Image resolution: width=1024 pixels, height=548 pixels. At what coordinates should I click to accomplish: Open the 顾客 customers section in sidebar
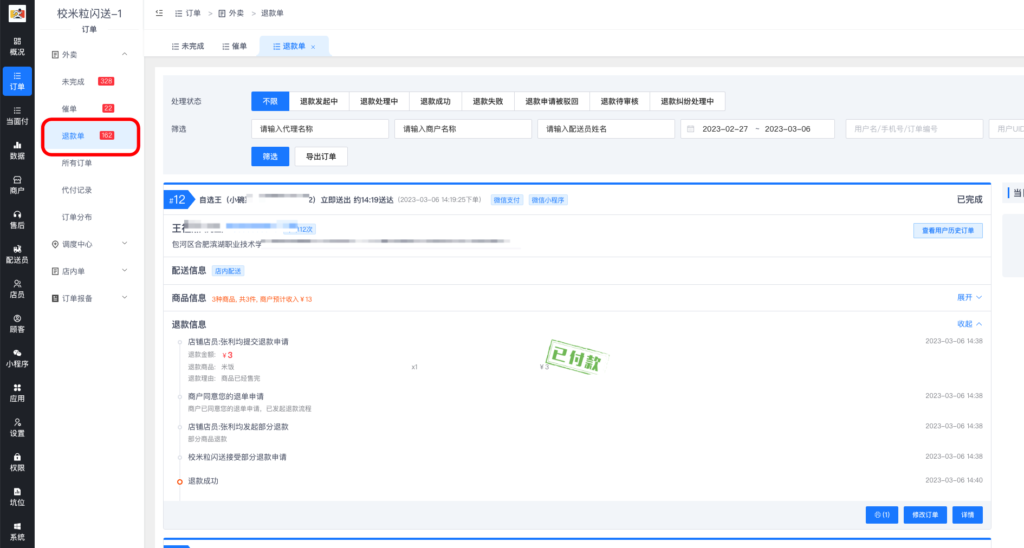click(x=17, y=324)
